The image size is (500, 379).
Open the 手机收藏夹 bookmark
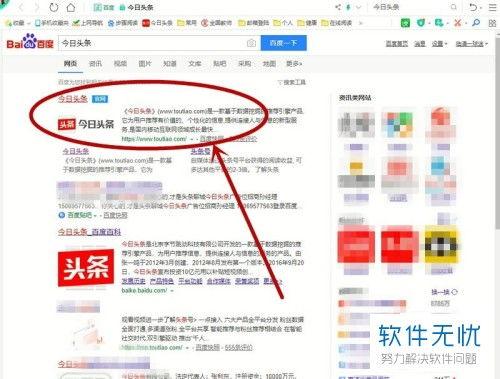coord(52,23)
